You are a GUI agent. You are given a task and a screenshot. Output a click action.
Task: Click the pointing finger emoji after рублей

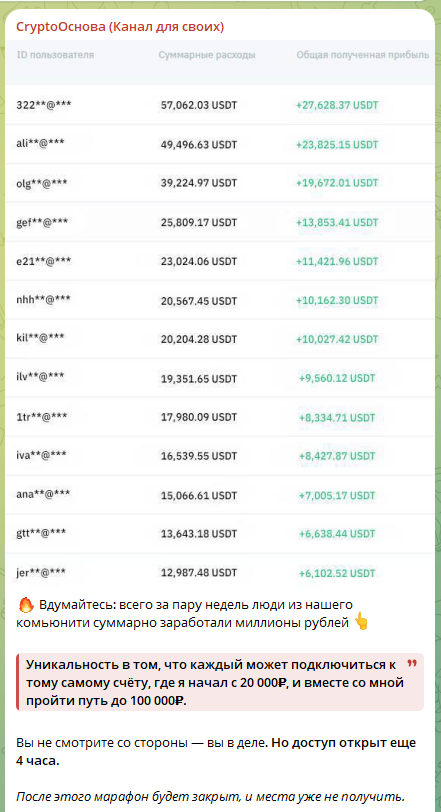361,623
